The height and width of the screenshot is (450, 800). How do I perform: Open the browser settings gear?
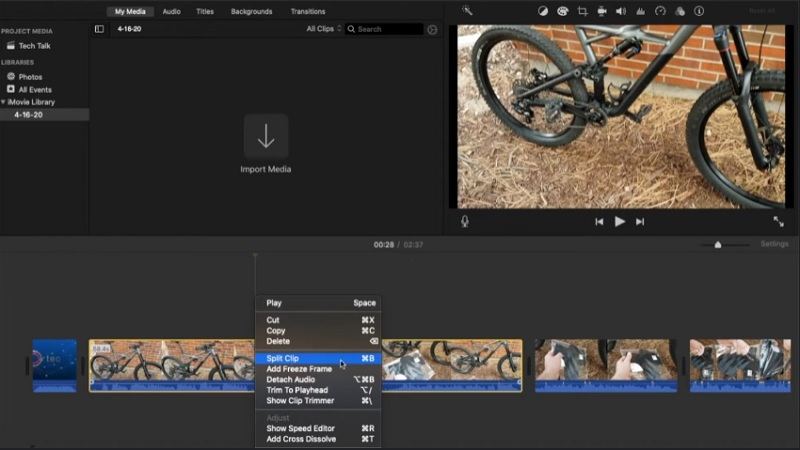coord(432,30)
